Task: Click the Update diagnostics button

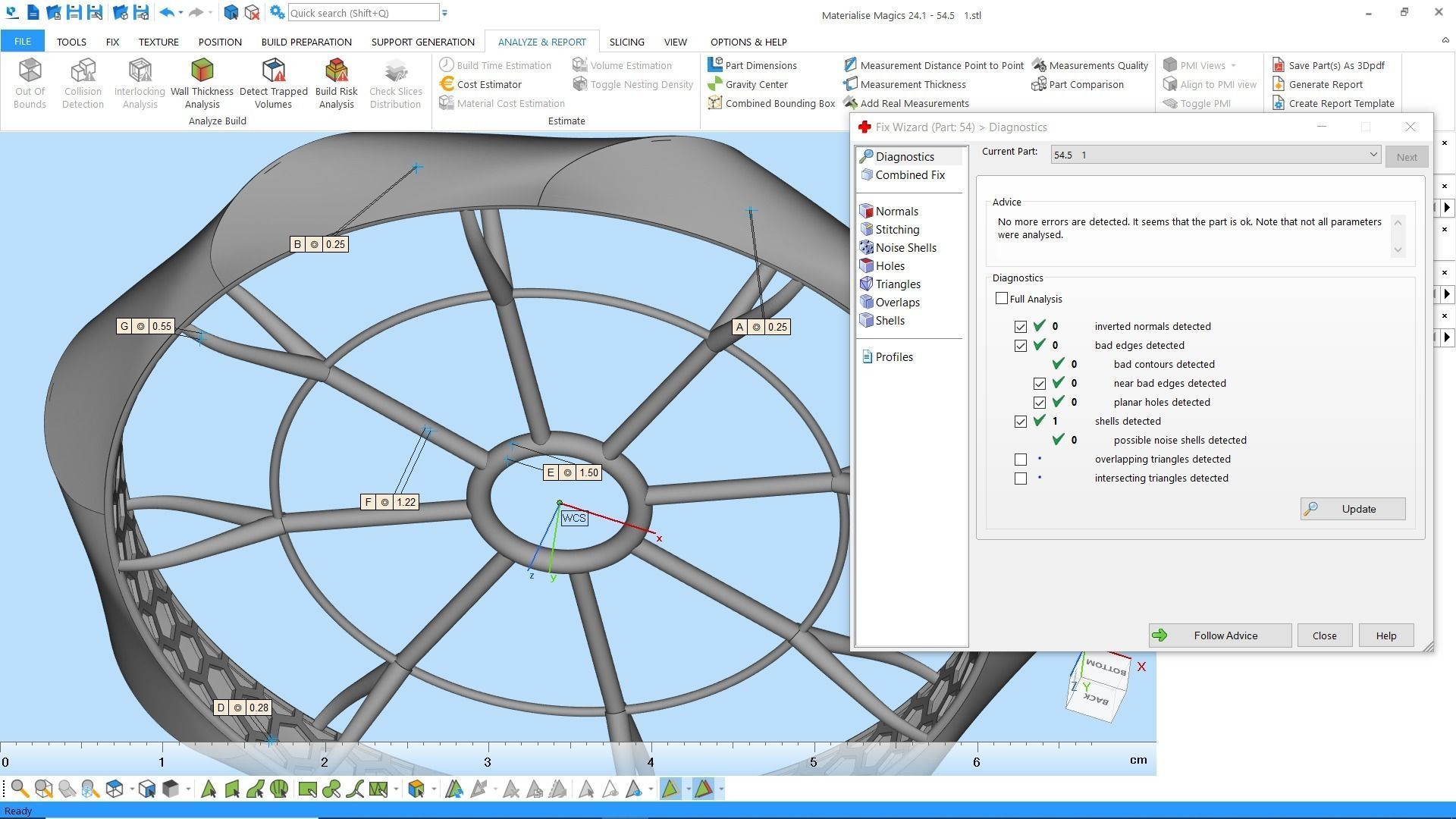Action: click(1352, 509)
